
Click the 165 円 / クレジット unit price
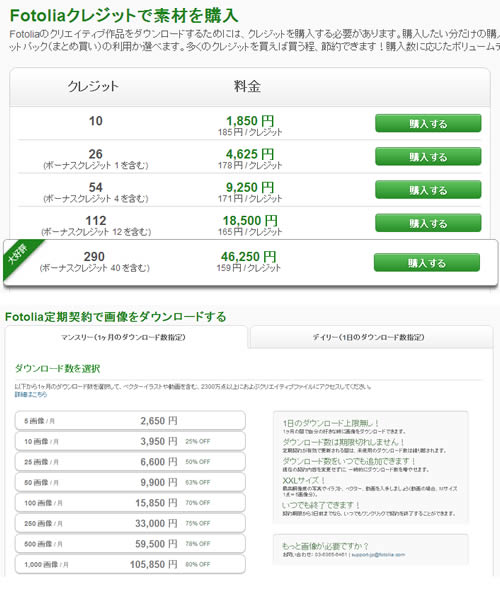250,232
